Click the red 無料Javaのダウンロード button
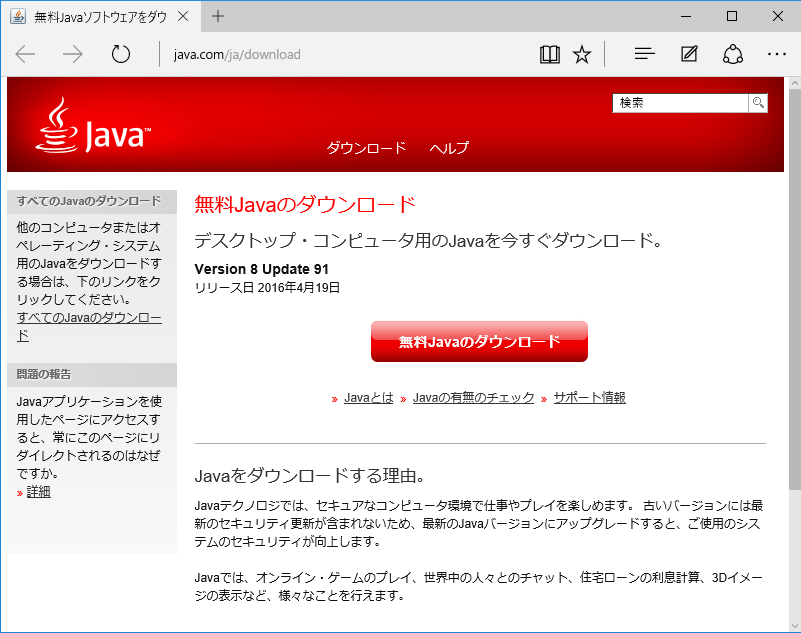The height and width of the screenshot is (633, 801). click(479, 342)
